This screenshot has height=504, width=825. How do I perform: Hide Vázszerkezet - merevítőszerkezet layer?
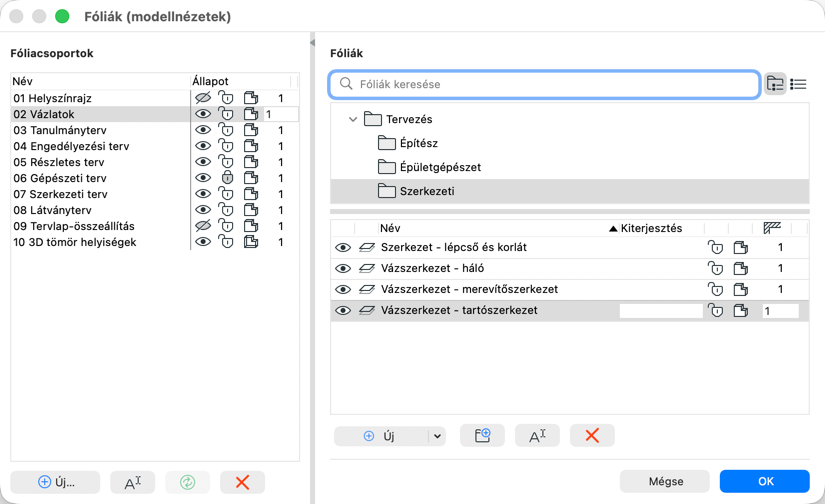click(x=343, y=289)
